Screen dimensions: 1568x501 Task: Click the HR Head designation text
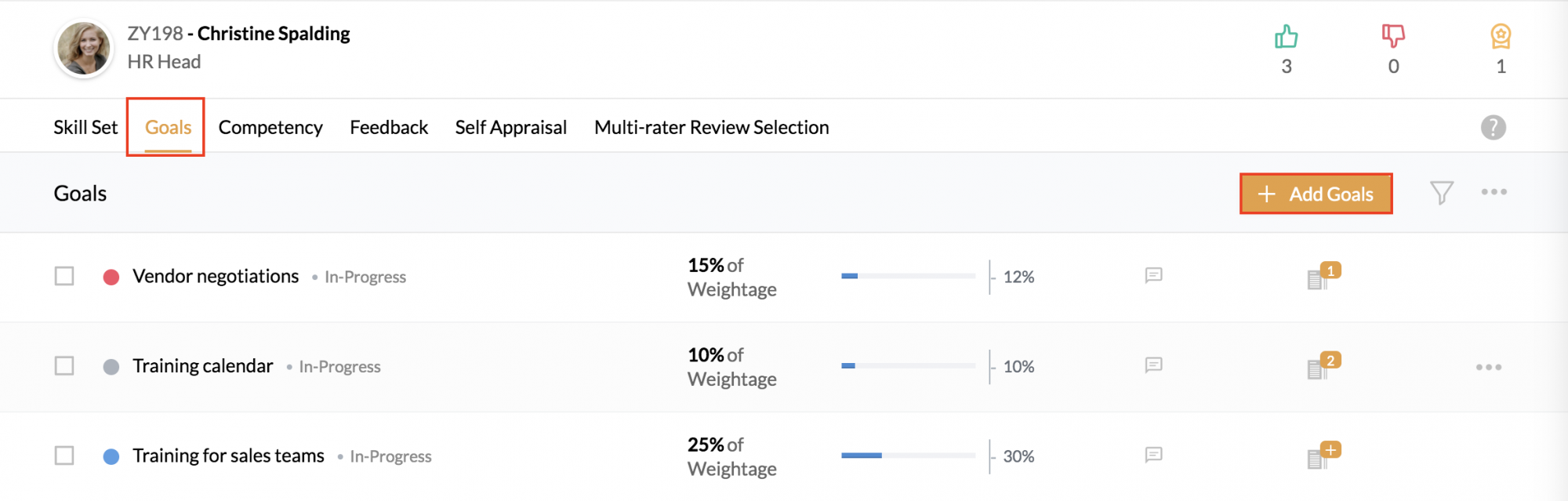point(164,62)
